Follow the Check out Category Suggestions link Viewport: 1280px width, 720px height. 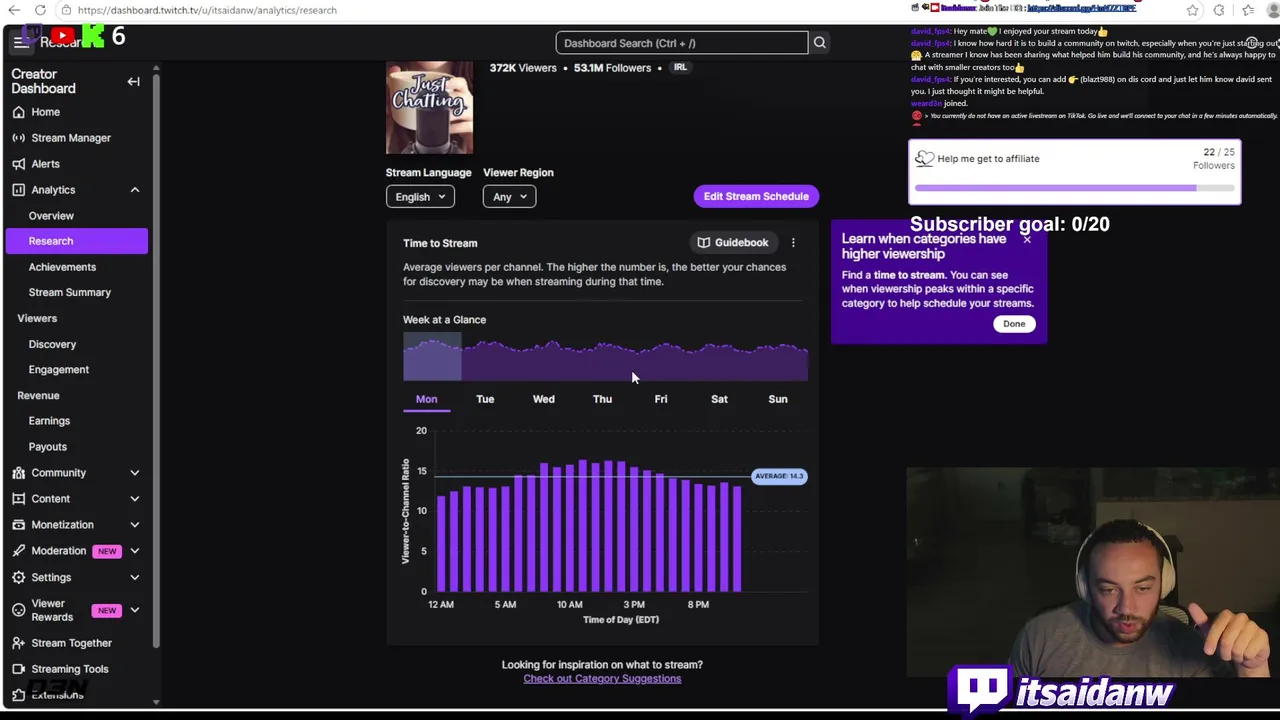602,679
